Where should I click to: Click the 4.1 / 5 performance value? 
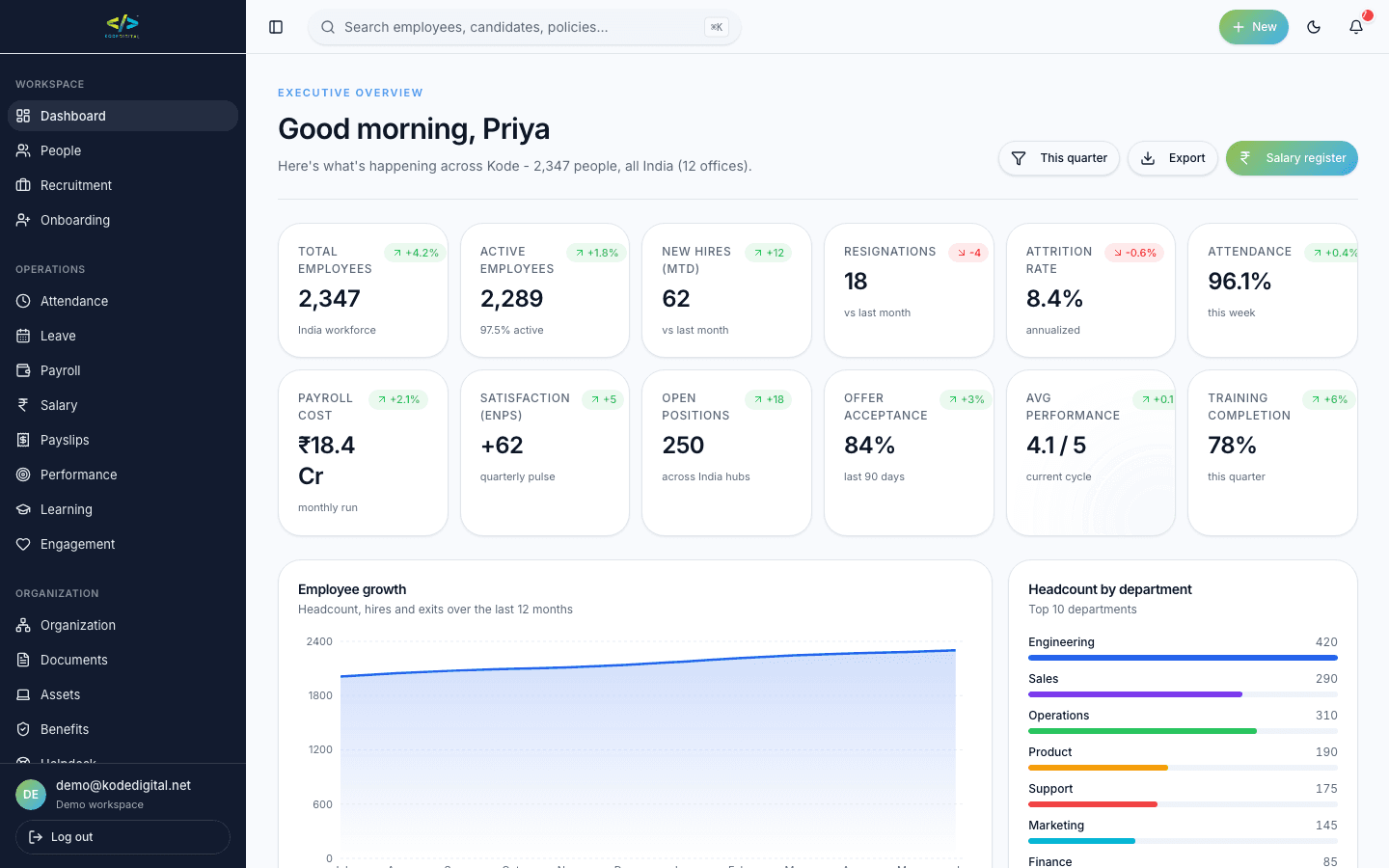click(x=1056, y=446)
